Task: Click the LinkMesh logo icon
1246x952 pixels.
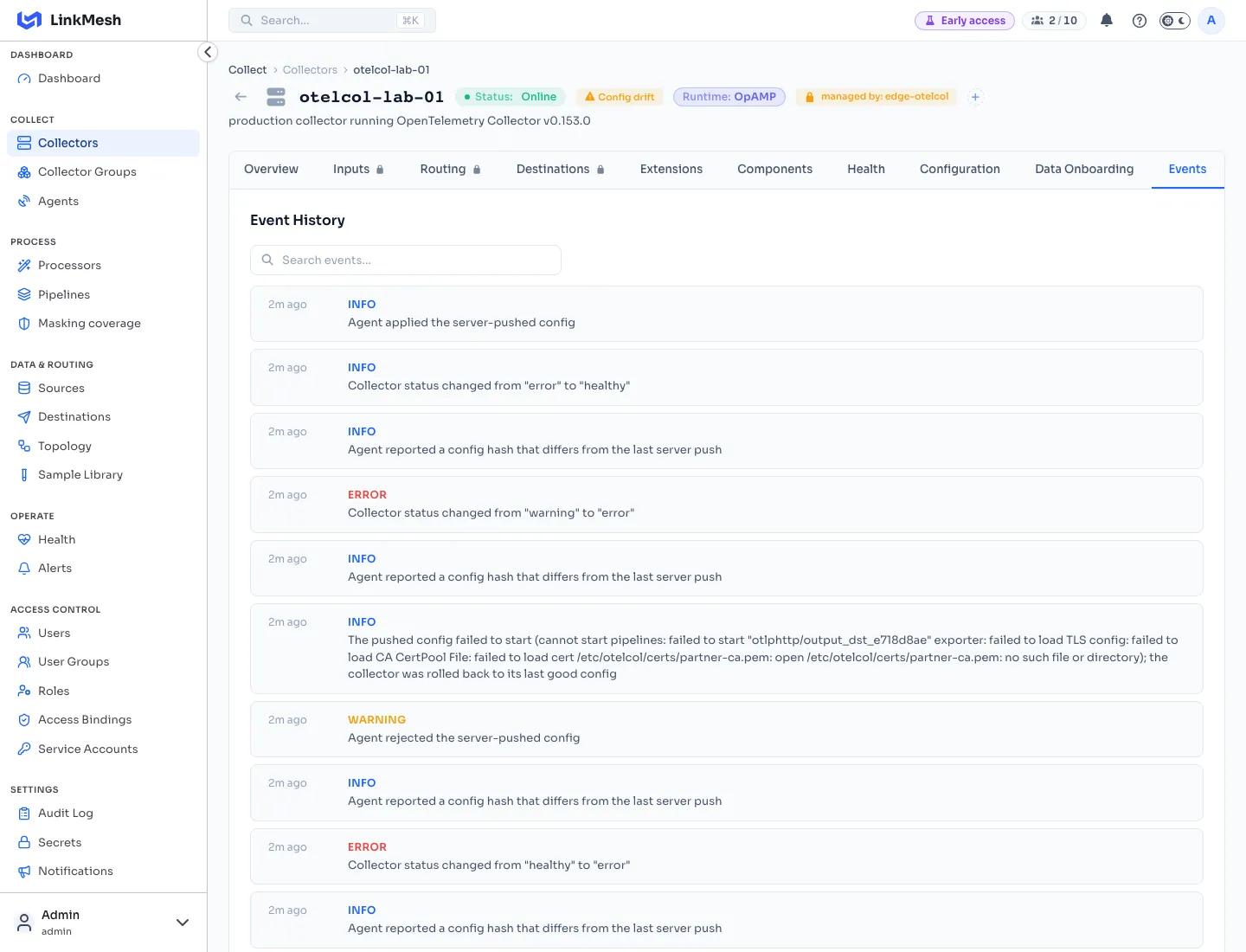Action: click(29, 20)
